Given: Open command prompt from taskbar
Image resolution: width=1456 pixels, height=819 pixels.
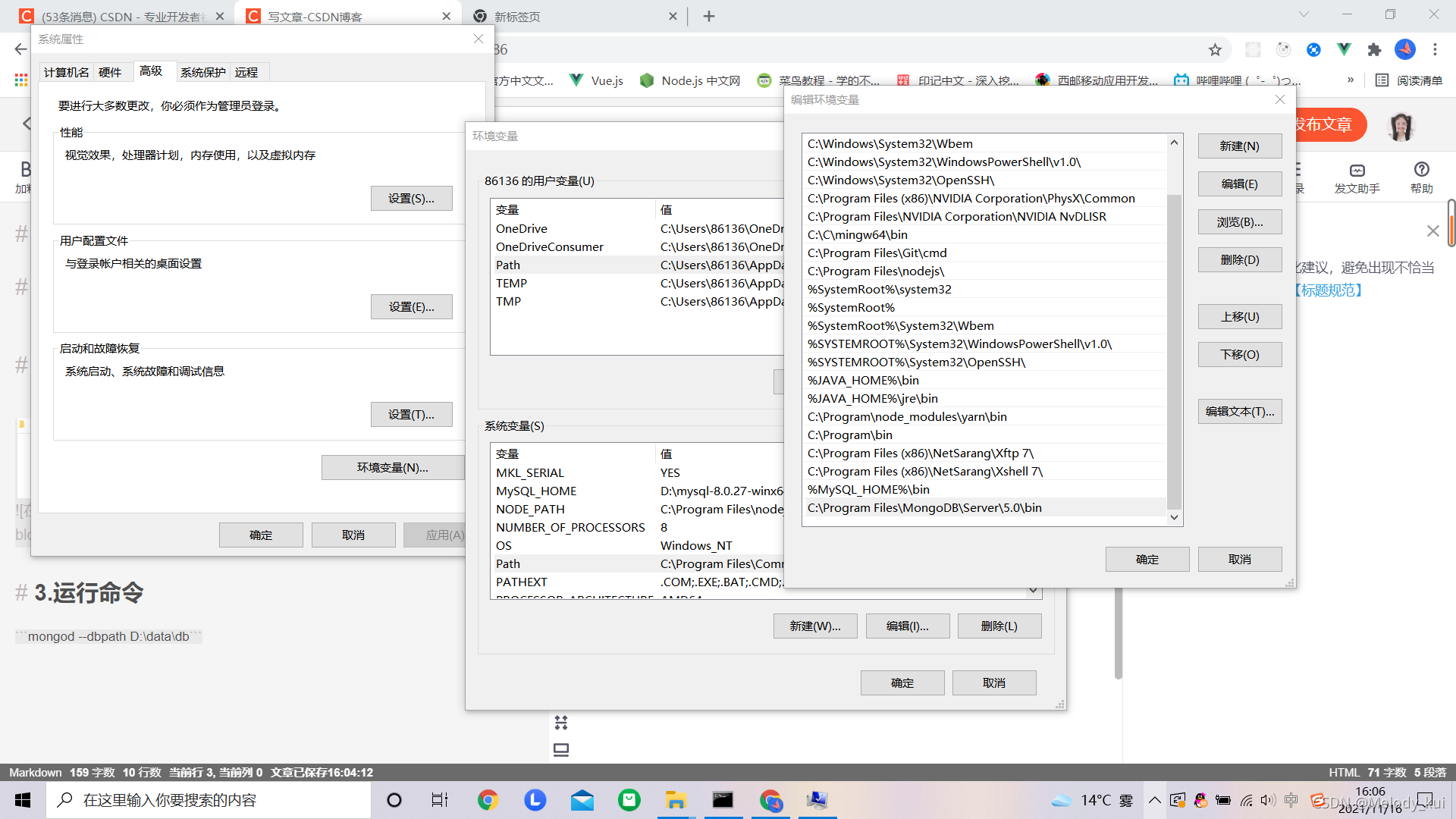Looking at the screenshot, I should pos(723,800).
